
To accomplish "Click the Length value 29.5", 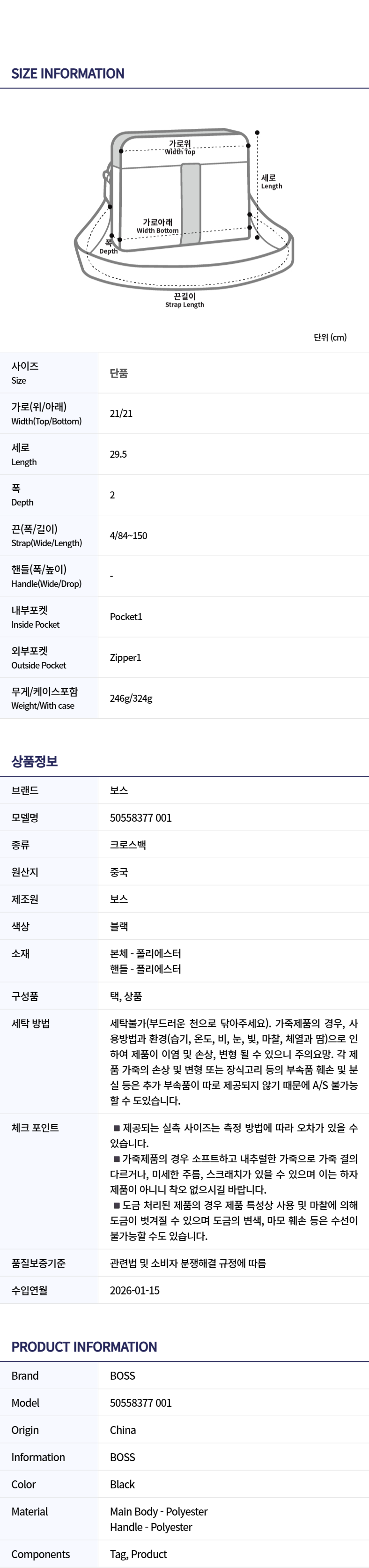I will click(118, 454).
